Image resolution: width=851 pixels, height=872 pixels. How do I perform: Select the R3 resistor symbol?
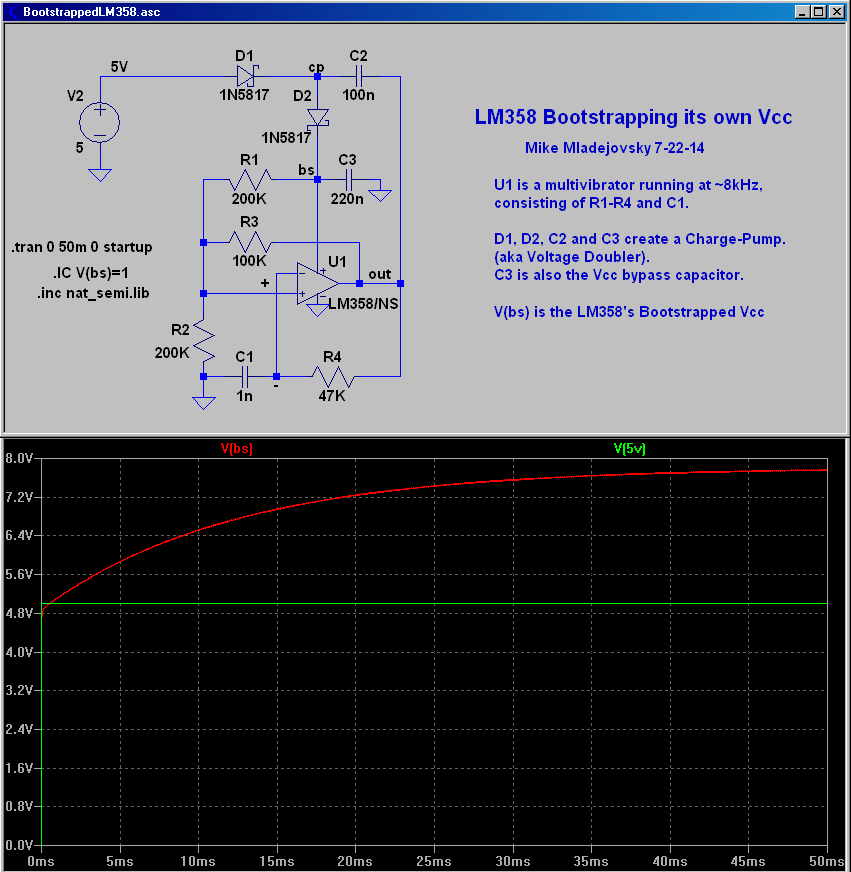250,242
